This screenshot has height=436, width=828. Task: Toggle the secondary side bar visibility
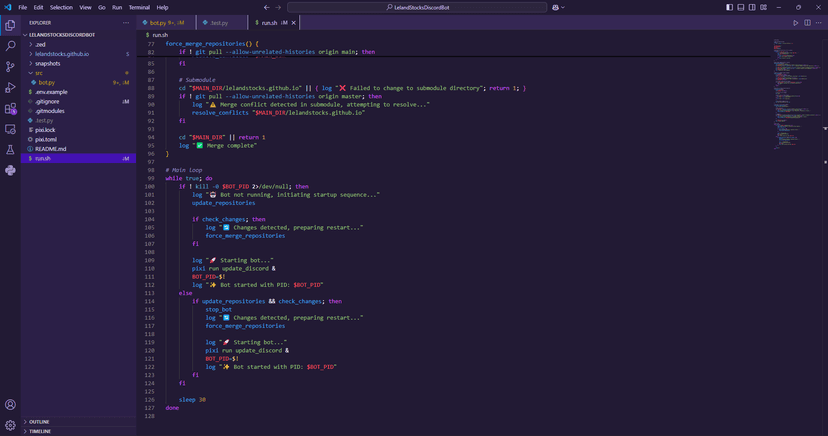(x=752, y=7)
